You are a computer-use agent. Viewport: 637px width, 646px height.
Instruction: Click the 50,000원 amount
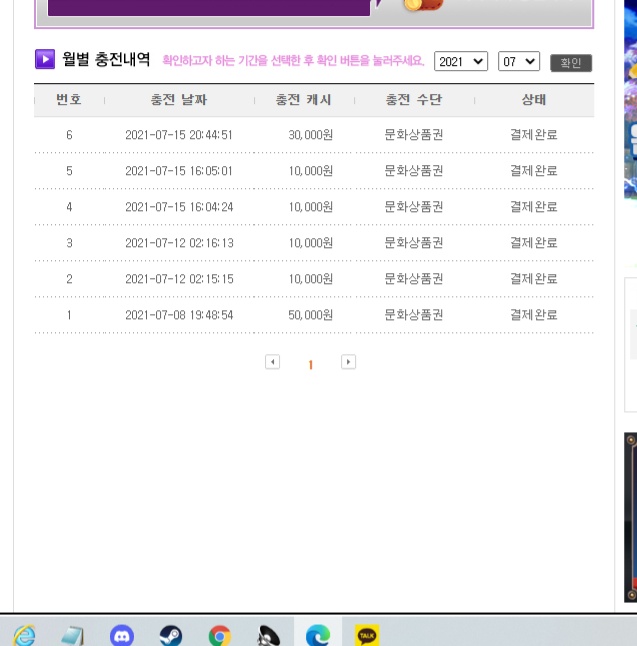point(310,315)
